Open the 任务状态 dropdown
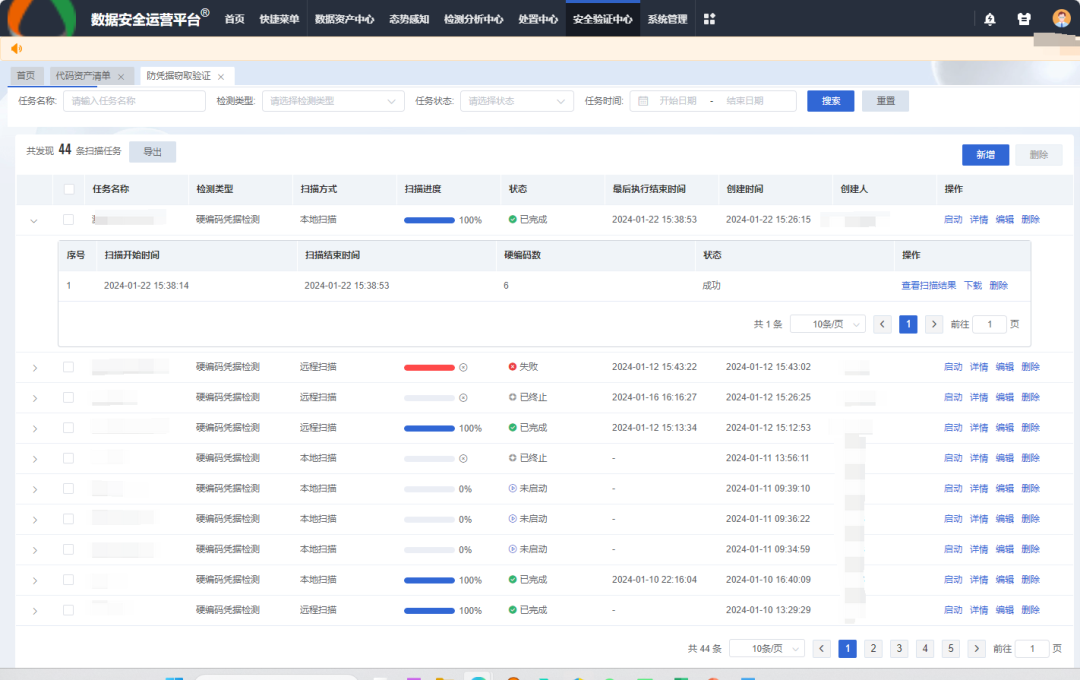The width and height of the screenshot is (1080, 680). pos(516,101)
